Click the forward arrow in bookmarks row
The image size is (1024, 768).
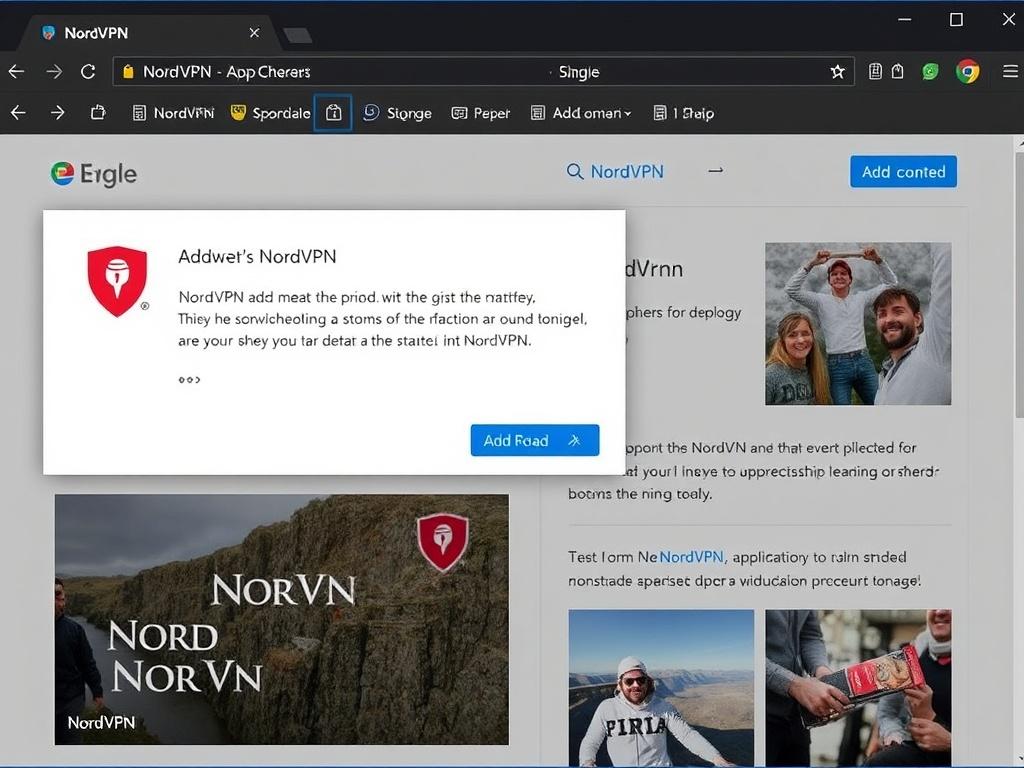[57, 113]
